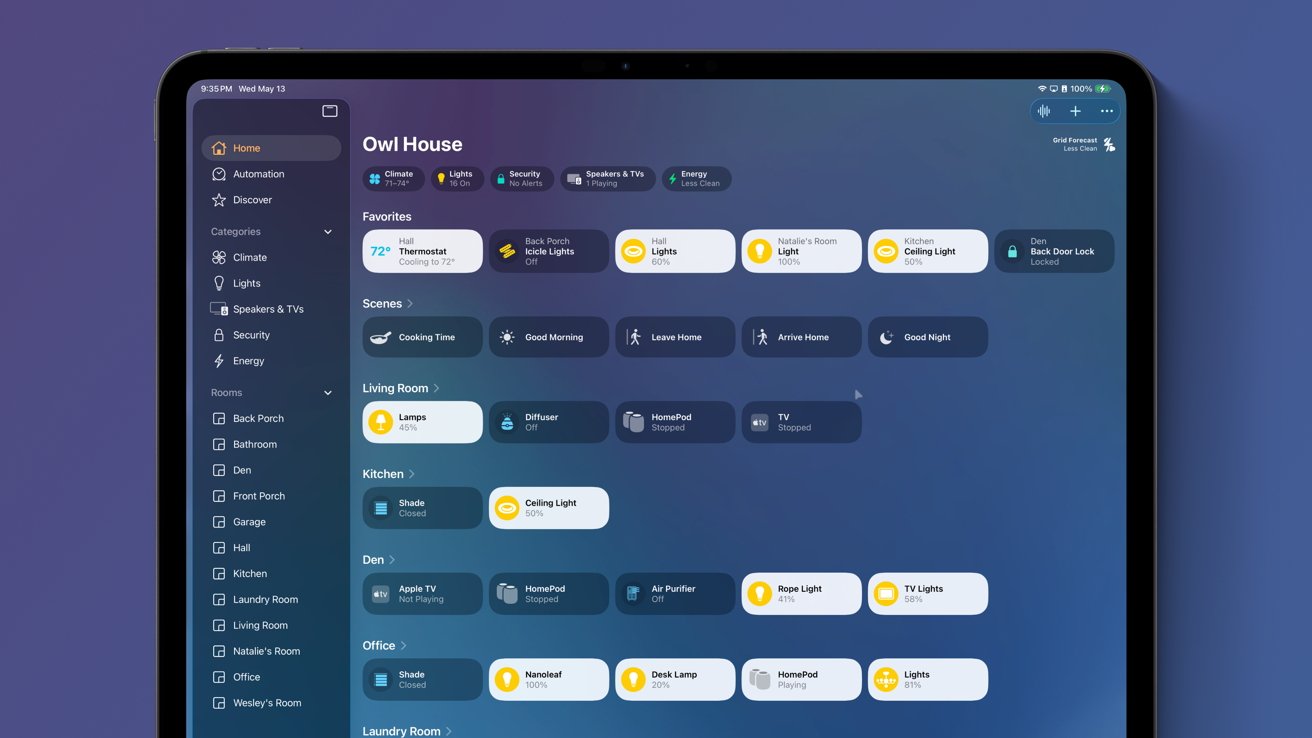Screen dimensions: 1312x738
Task: Select the Cooking Time pan icon
Action: tap(380, 337)
